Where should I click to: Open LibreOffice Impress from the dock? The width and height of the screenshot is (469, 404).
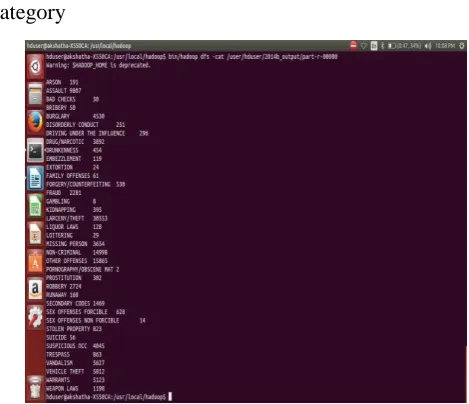[x=35, y=234]
